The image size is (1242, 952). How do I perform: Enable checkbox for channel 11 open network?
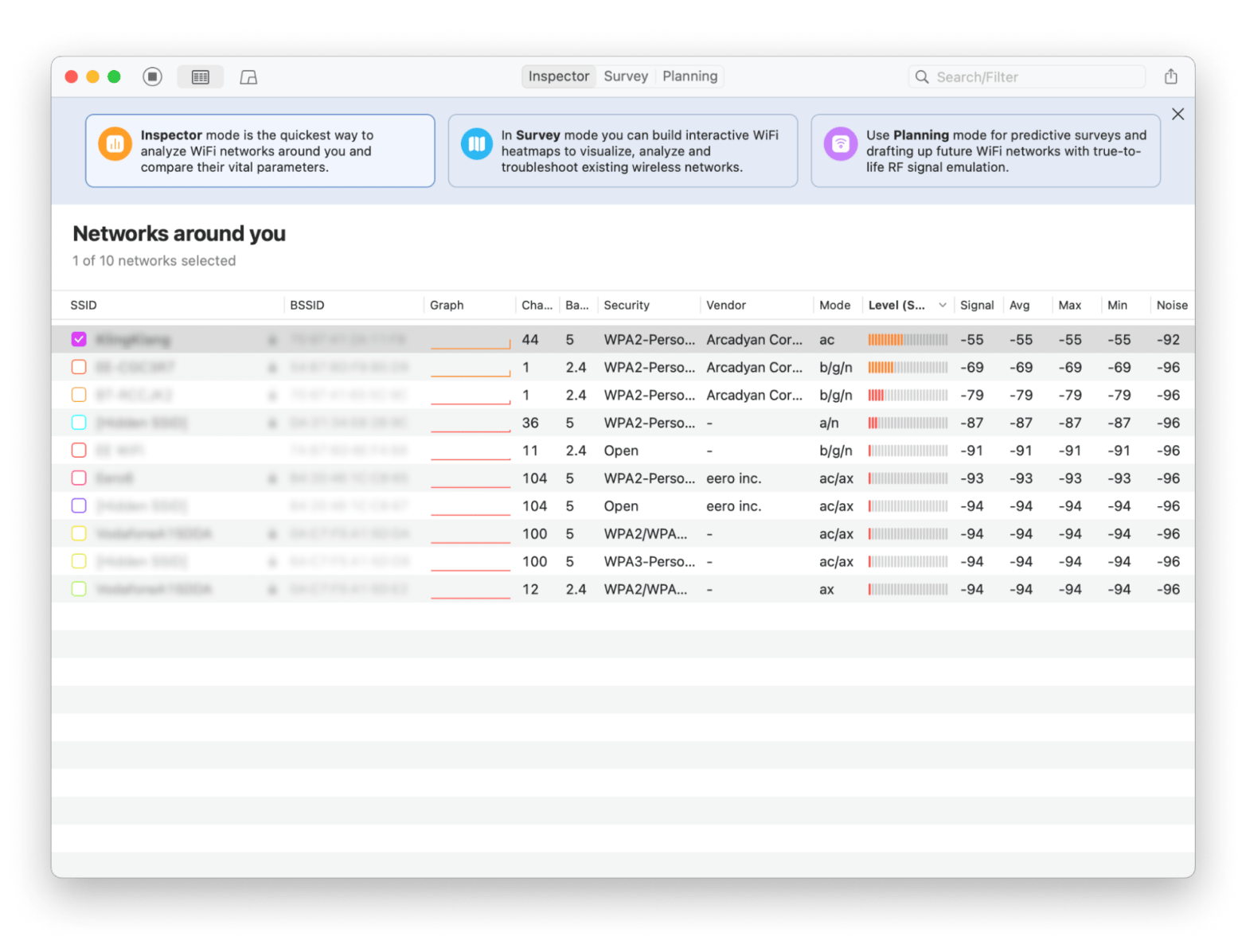click(x=79, y=451)
